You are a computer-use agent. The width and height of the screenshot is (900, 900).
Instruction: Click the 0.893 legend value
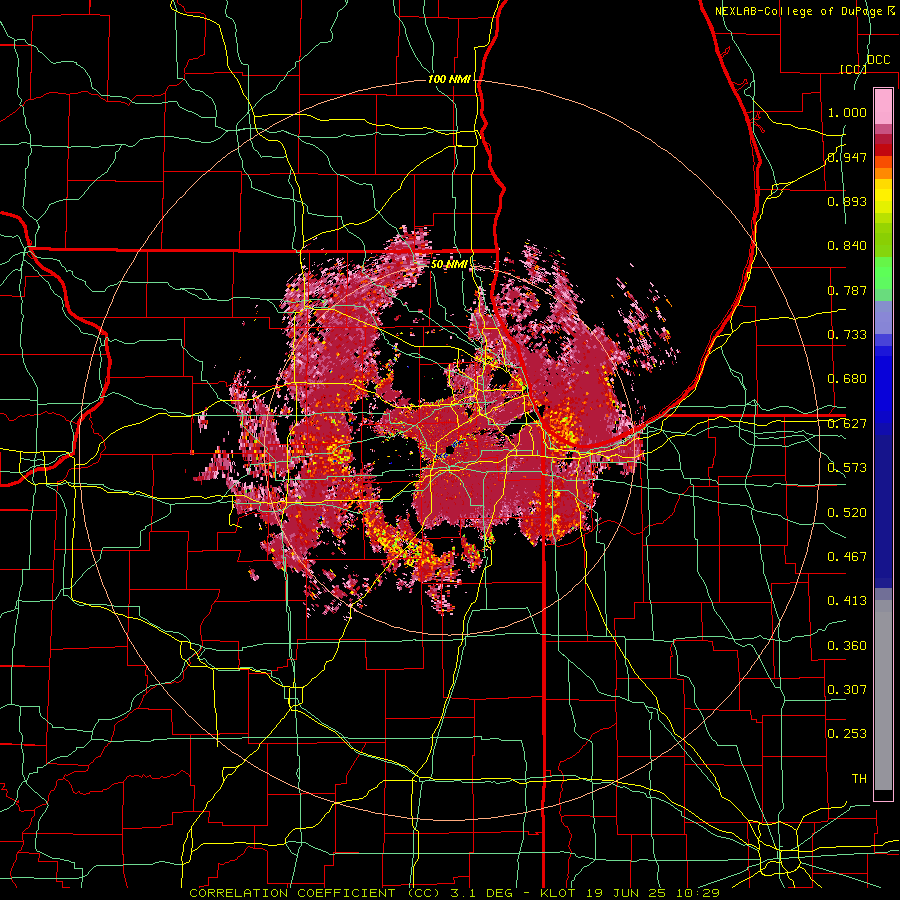(847, 201)
